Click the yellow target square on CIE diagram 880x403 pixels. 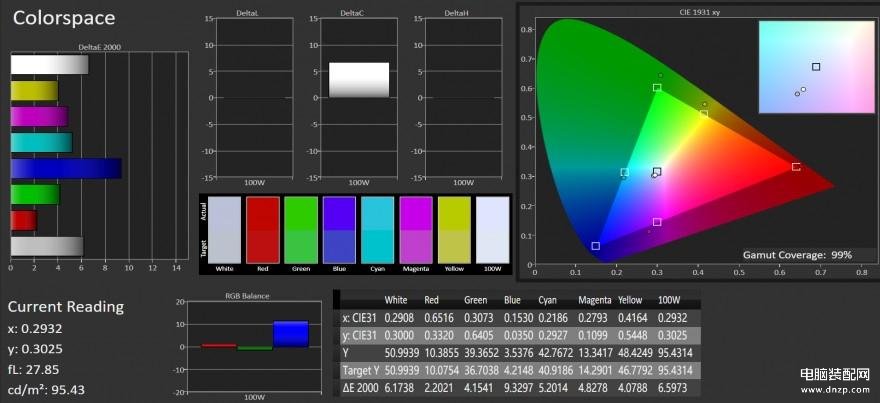pos(704,115)
